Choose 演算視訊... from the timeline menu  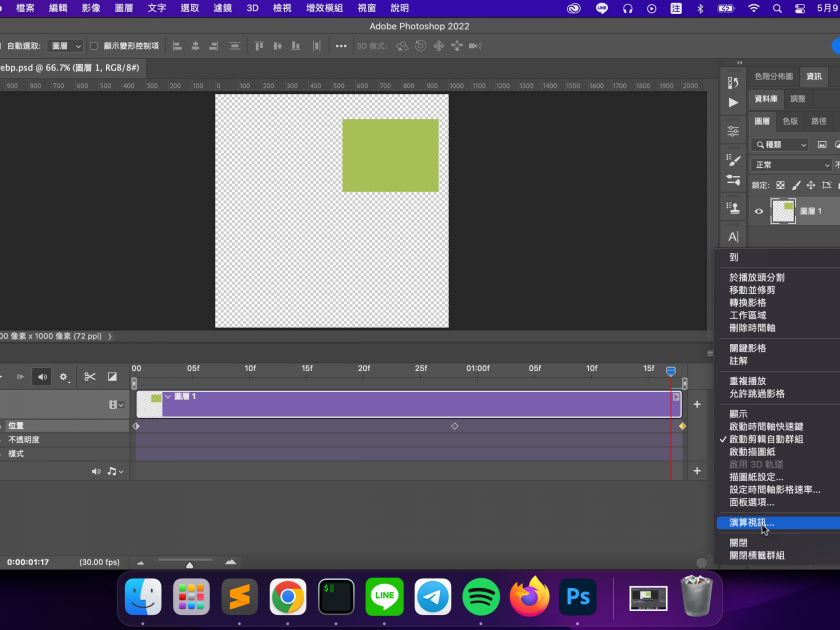751,522
